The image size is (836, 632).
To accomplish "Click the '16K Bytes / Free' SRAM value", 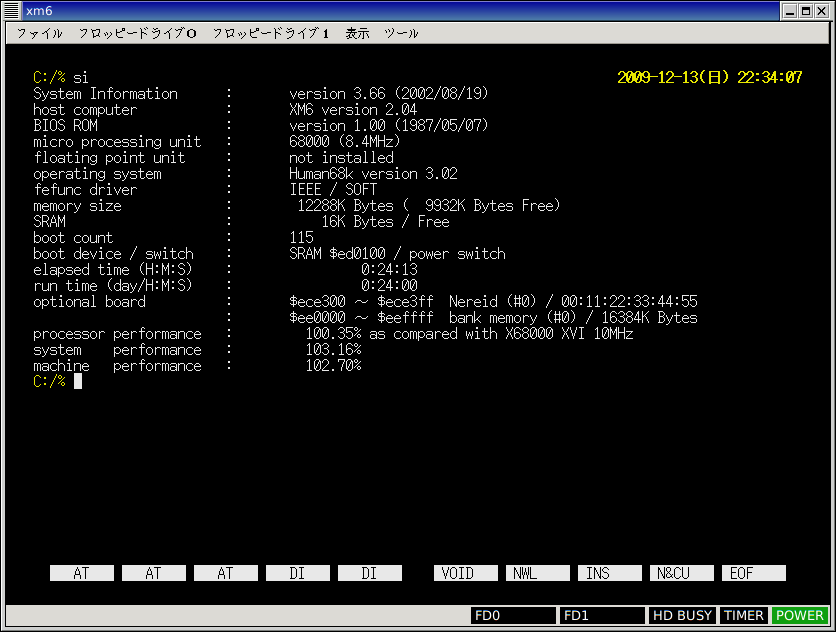I will 385,222.
